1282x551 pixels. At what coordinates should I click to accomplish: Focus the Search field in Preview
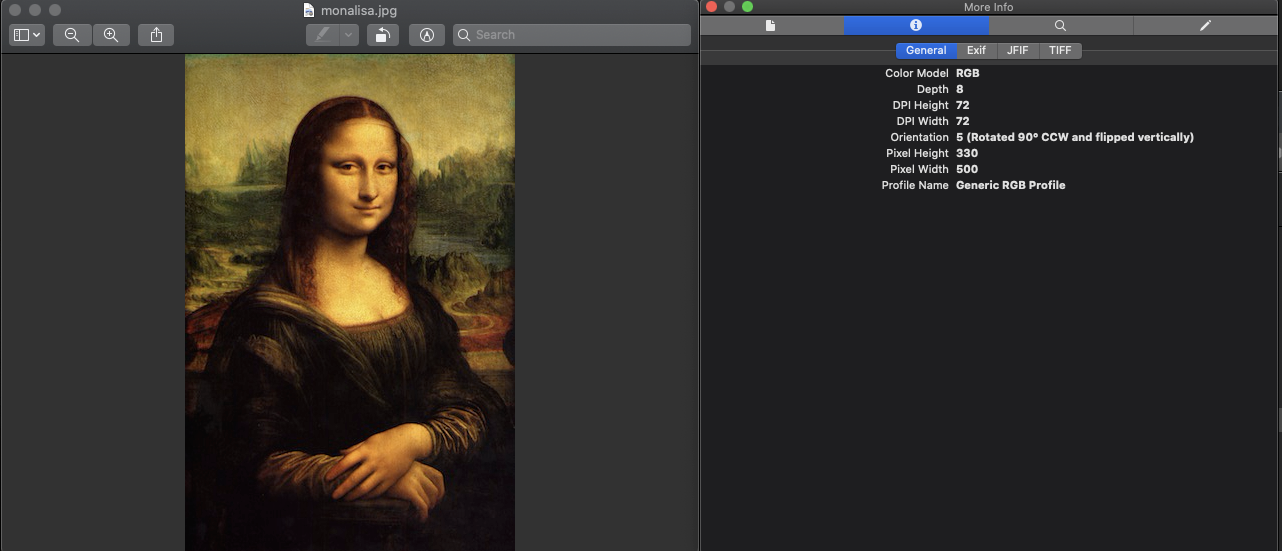click(x=572, y=35)
